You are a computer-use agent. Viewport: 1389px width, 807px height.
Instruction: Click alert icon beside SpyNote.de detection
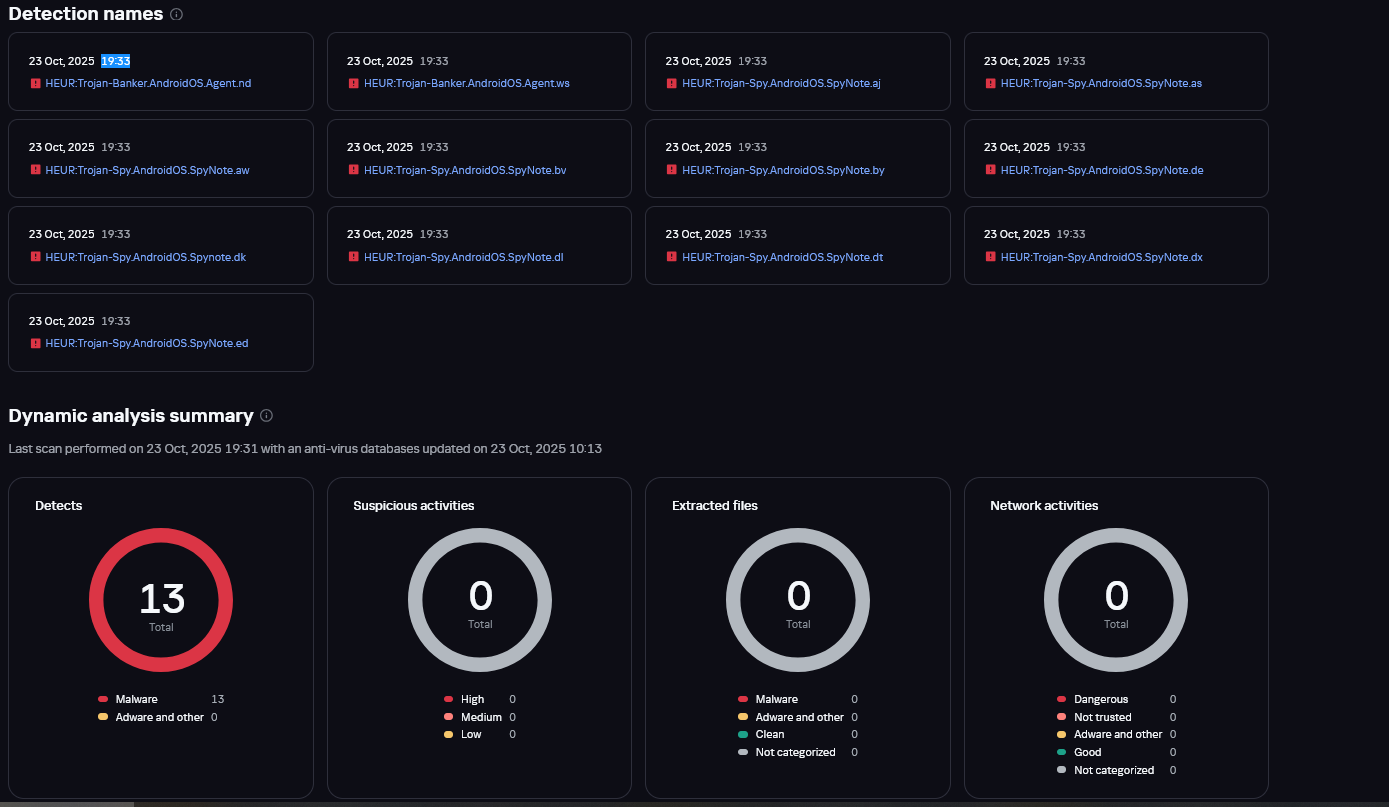990,171
